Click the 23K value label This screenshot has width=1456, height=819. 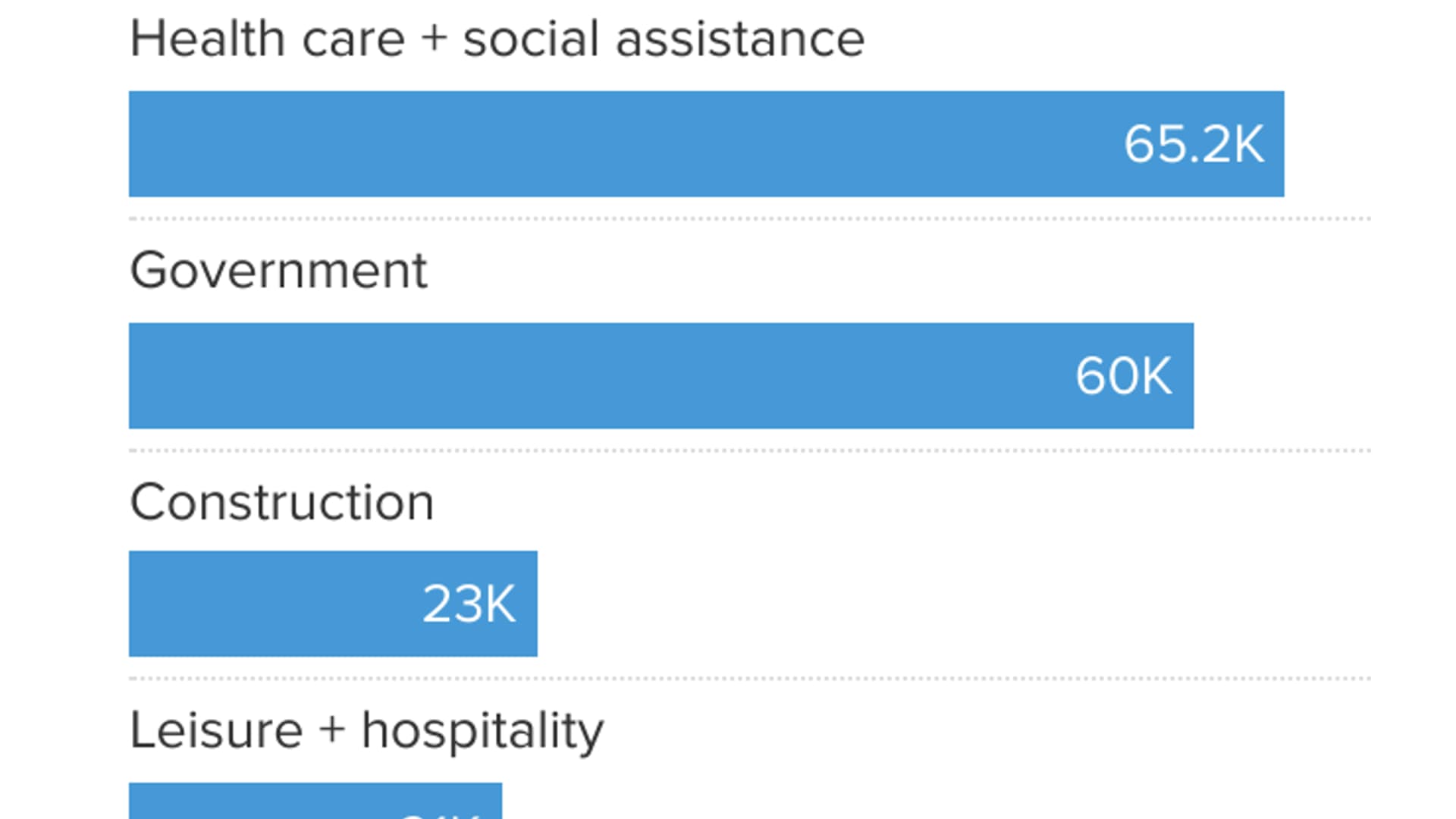pyautogui.click(x=469, y=604)
